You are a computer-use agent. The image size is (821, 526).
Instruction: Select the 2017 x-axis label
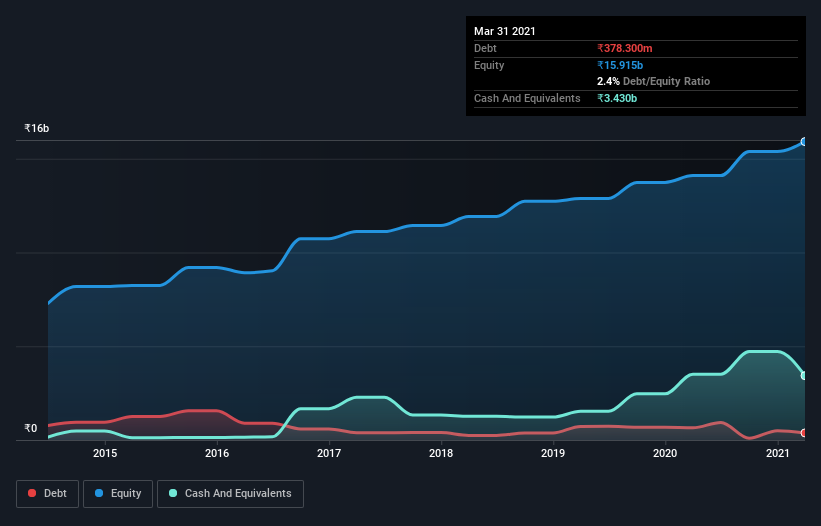point(329,453)
